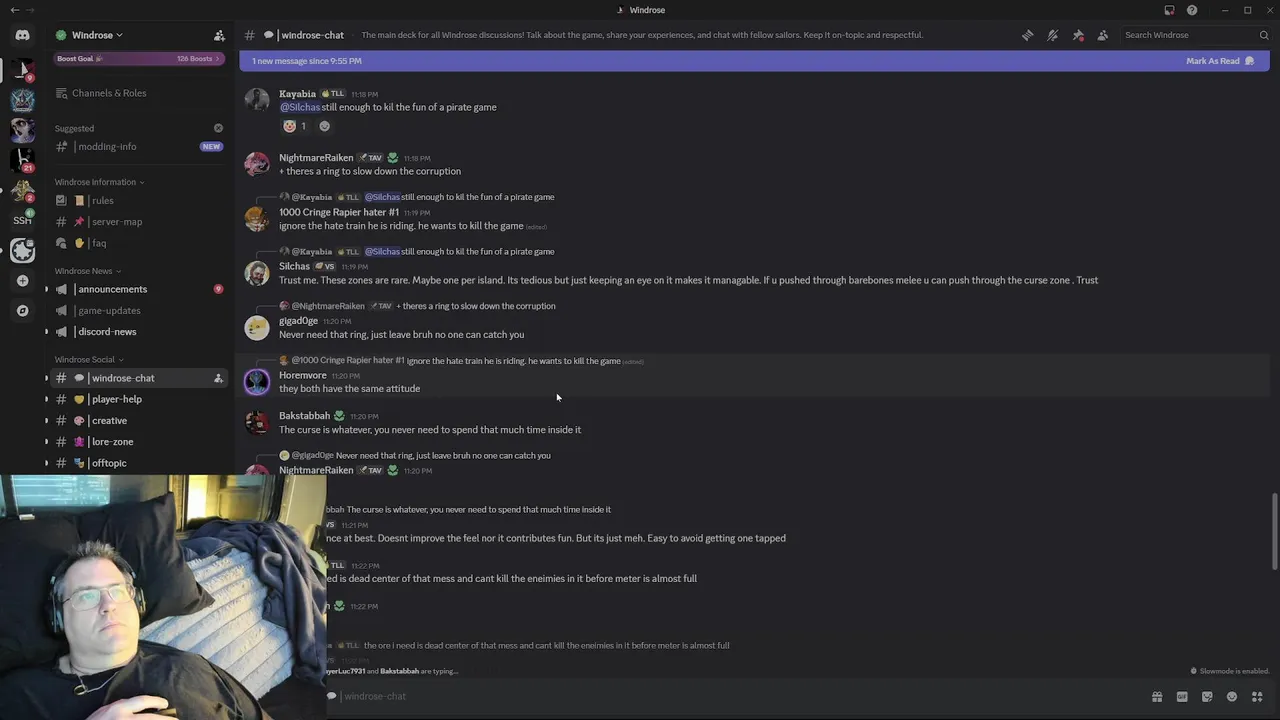
Task: Collapse the Windrose Information category
Action: [99, 182]
